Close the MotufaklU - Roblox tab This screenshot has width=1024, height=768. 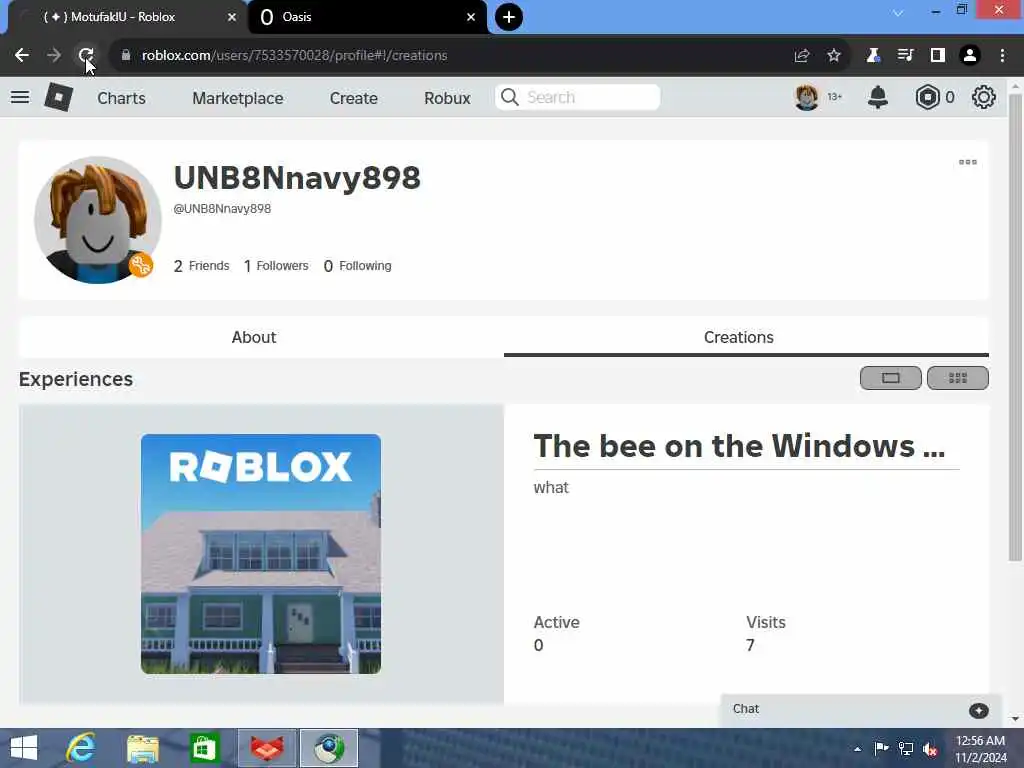232,17
